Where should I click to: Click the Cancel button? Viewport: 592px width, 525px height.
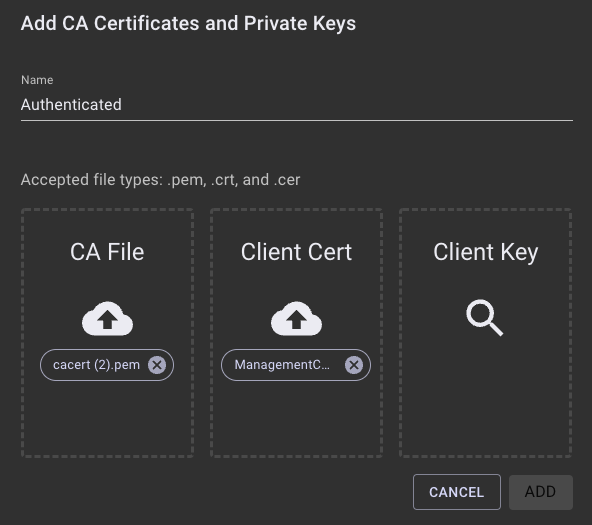[x=457, y=492]
